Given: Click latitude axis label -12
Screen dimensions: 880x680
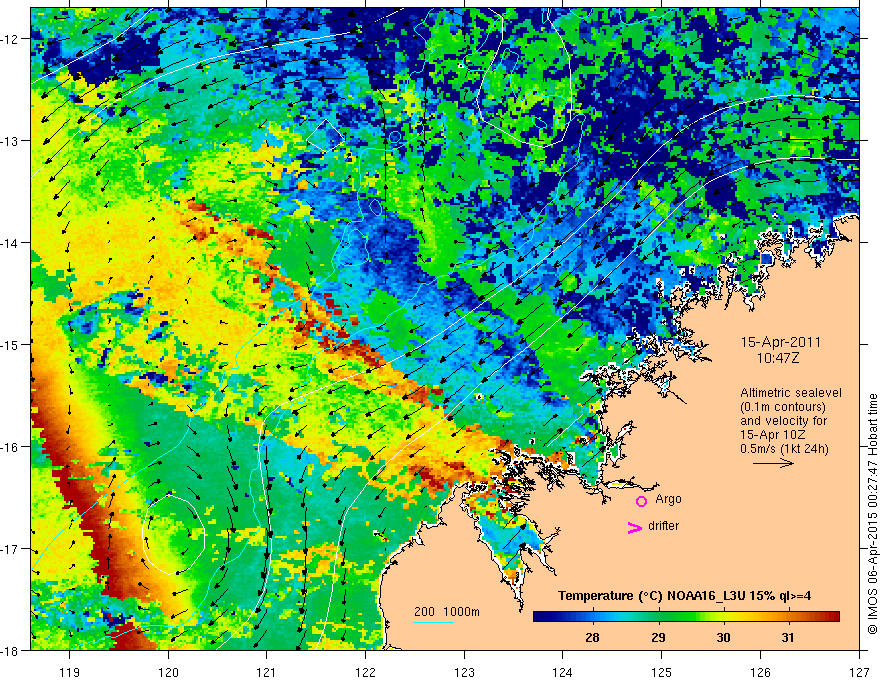Looking at the screenshot, I should 10,39.
